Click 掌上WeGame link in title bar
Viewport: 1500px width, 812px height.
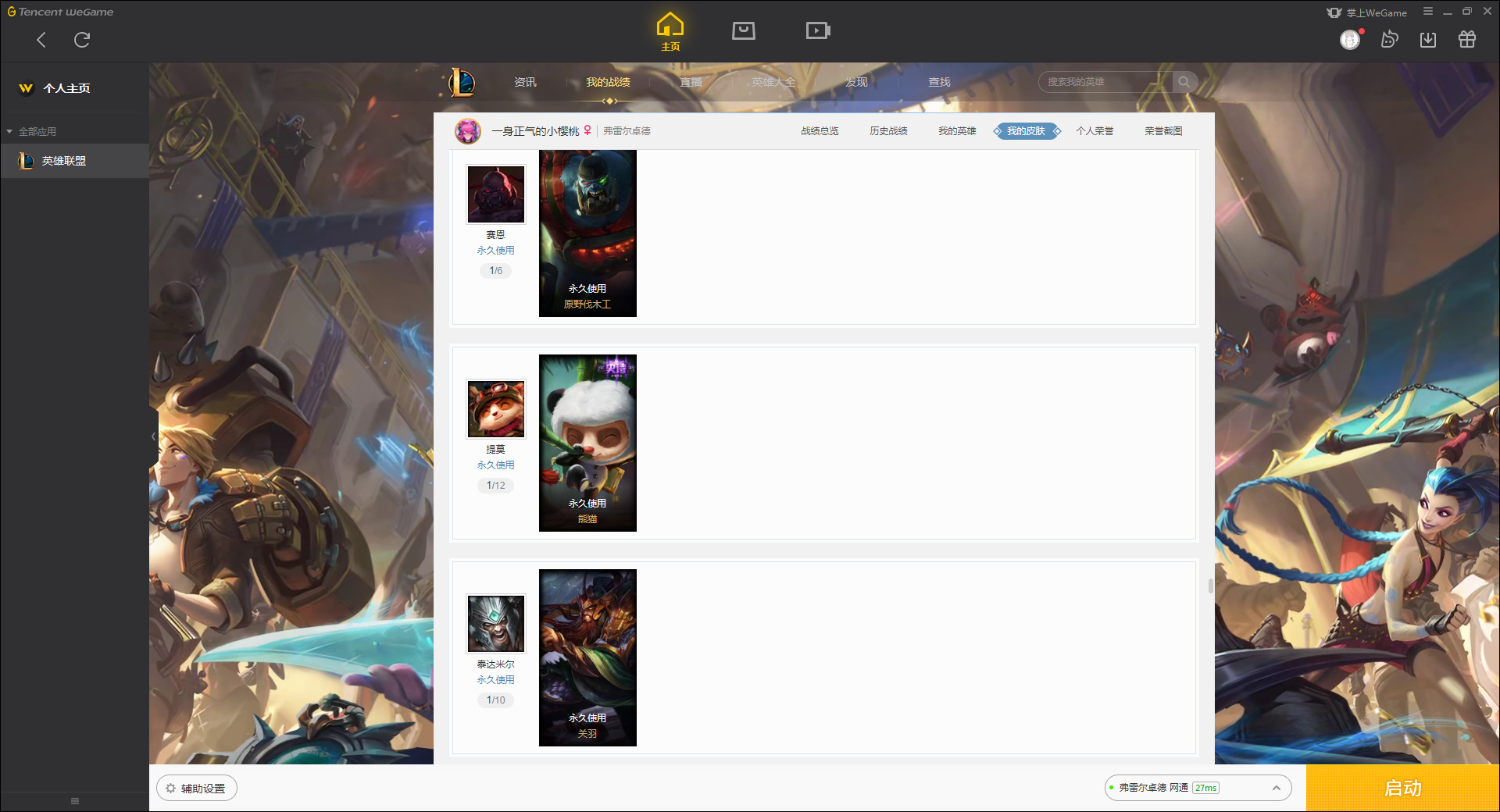[x=1367, y=12]
